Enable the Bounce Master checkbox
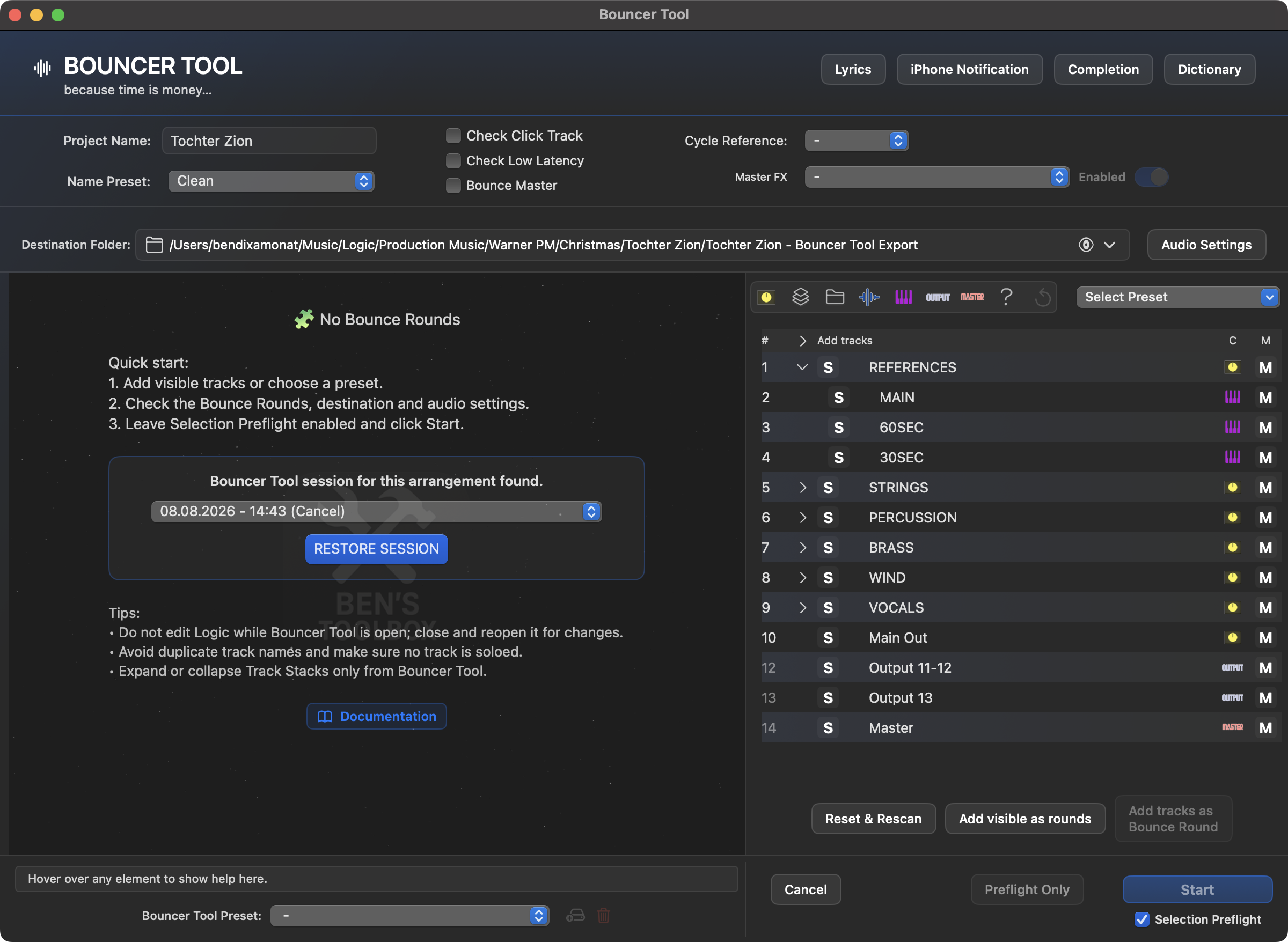Image resolution: width=1288 pixels, height=942 pixels. 453,185
